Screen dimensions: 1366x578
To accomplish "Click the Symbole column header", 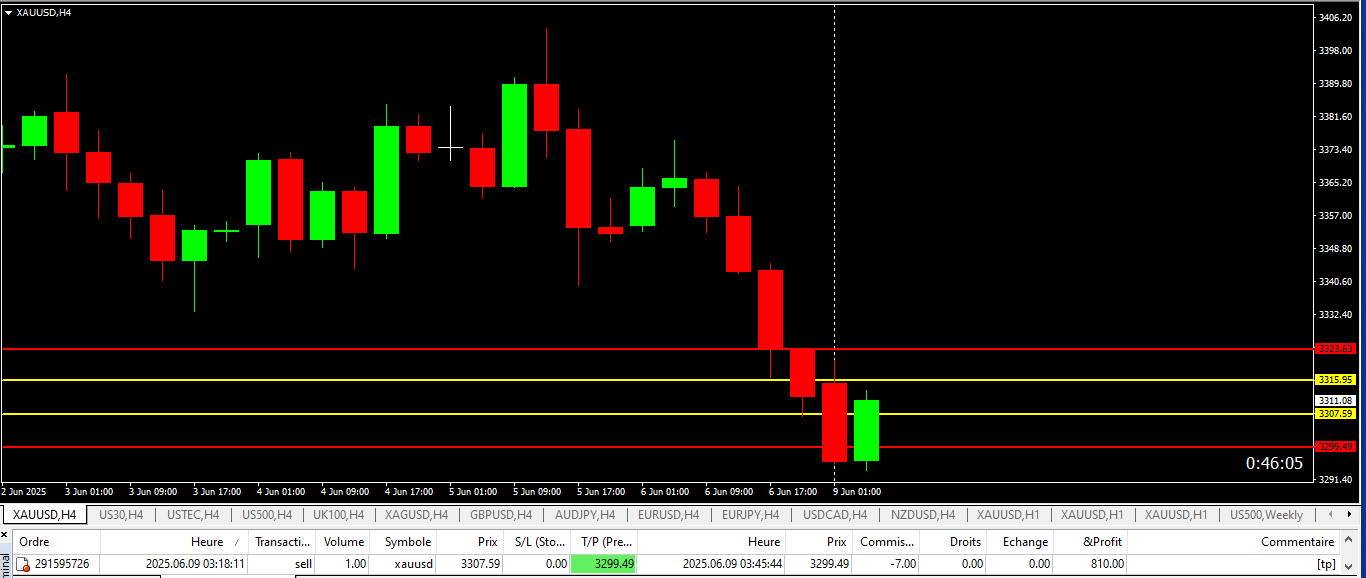I will click(x=407, y=542).
